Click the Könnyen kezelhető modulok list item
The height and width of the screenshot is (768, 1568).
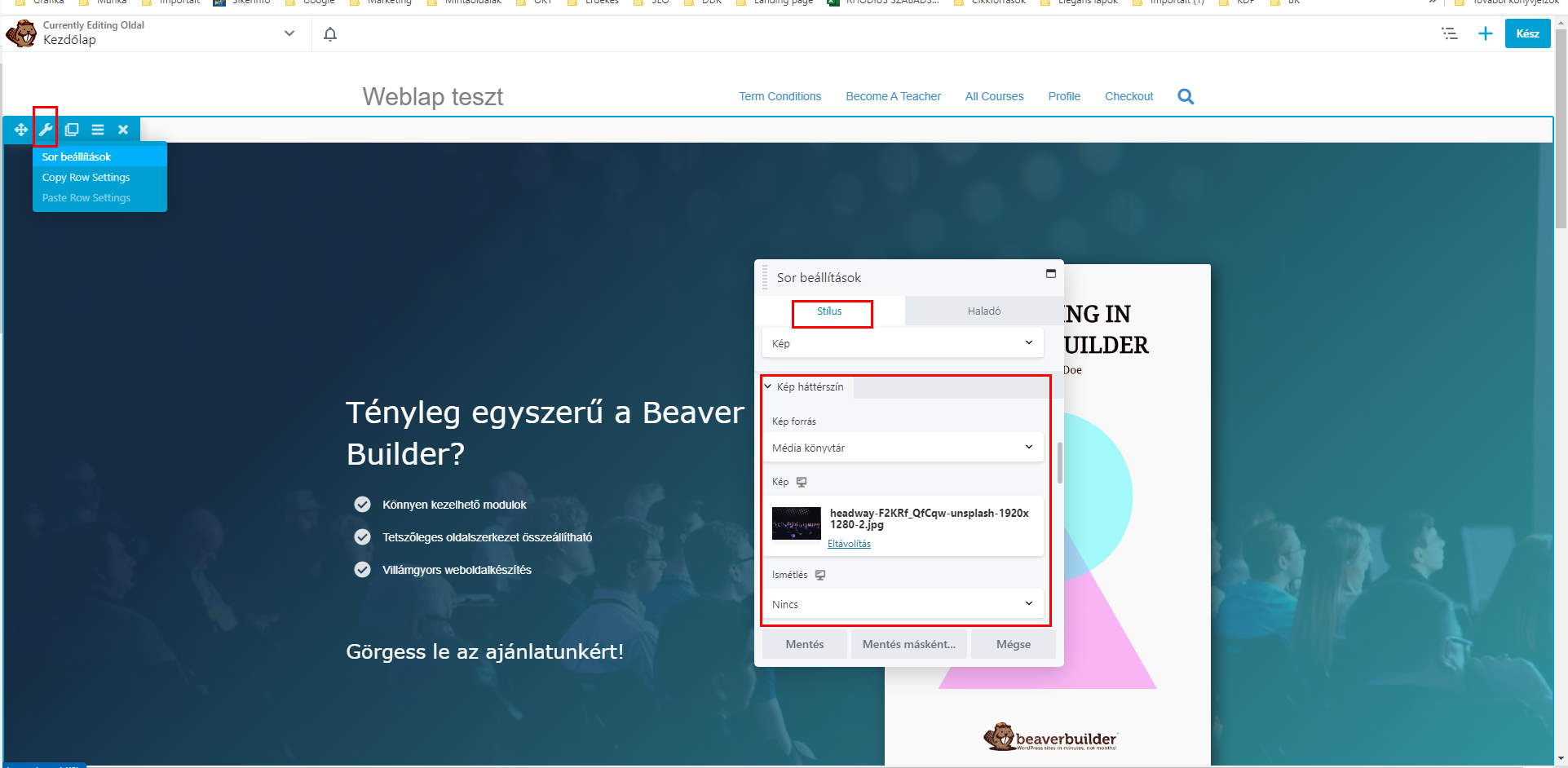click(454, 505)
